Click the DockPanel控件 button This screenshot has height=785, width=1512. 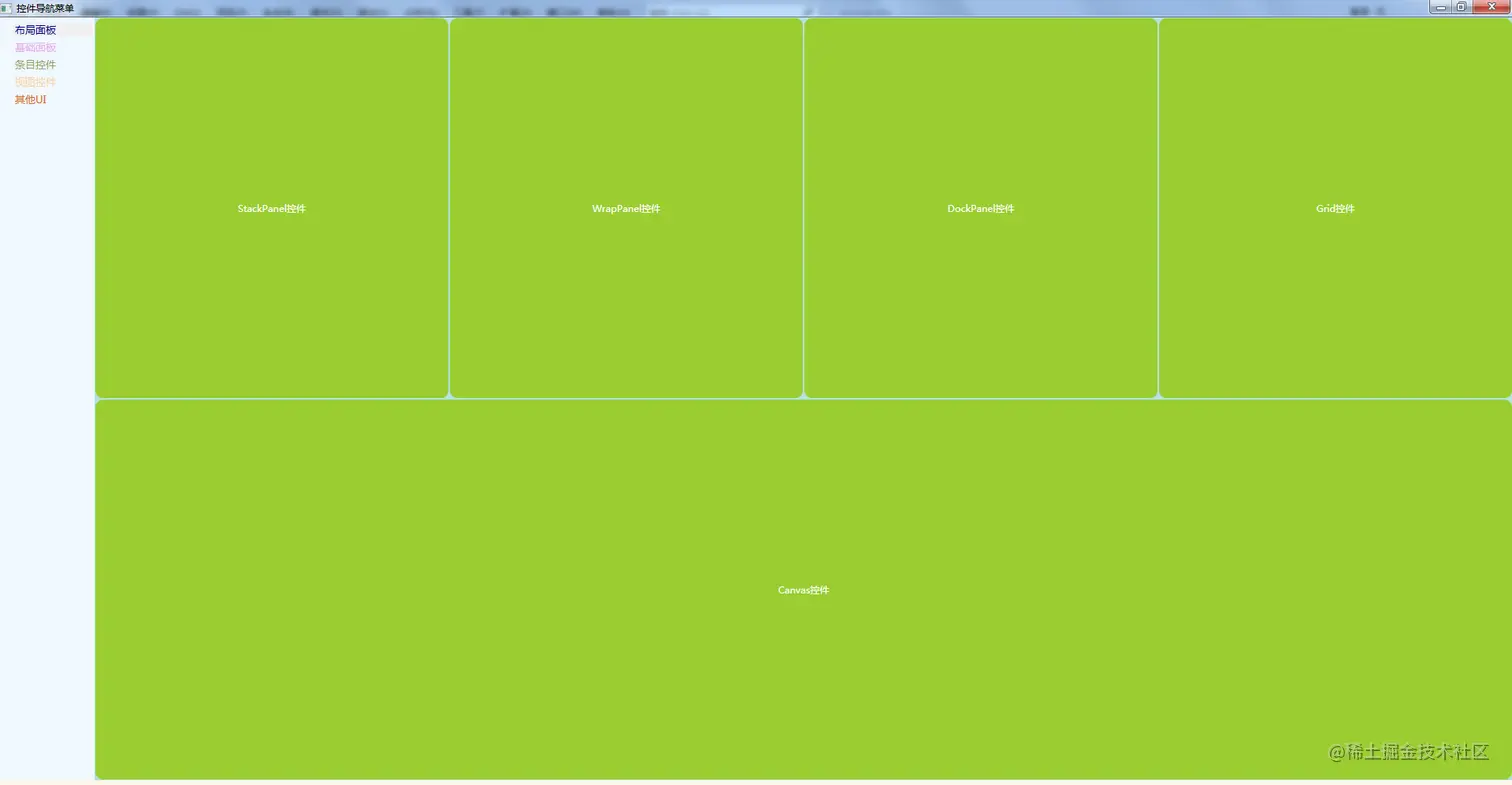(x=980, y=208)
